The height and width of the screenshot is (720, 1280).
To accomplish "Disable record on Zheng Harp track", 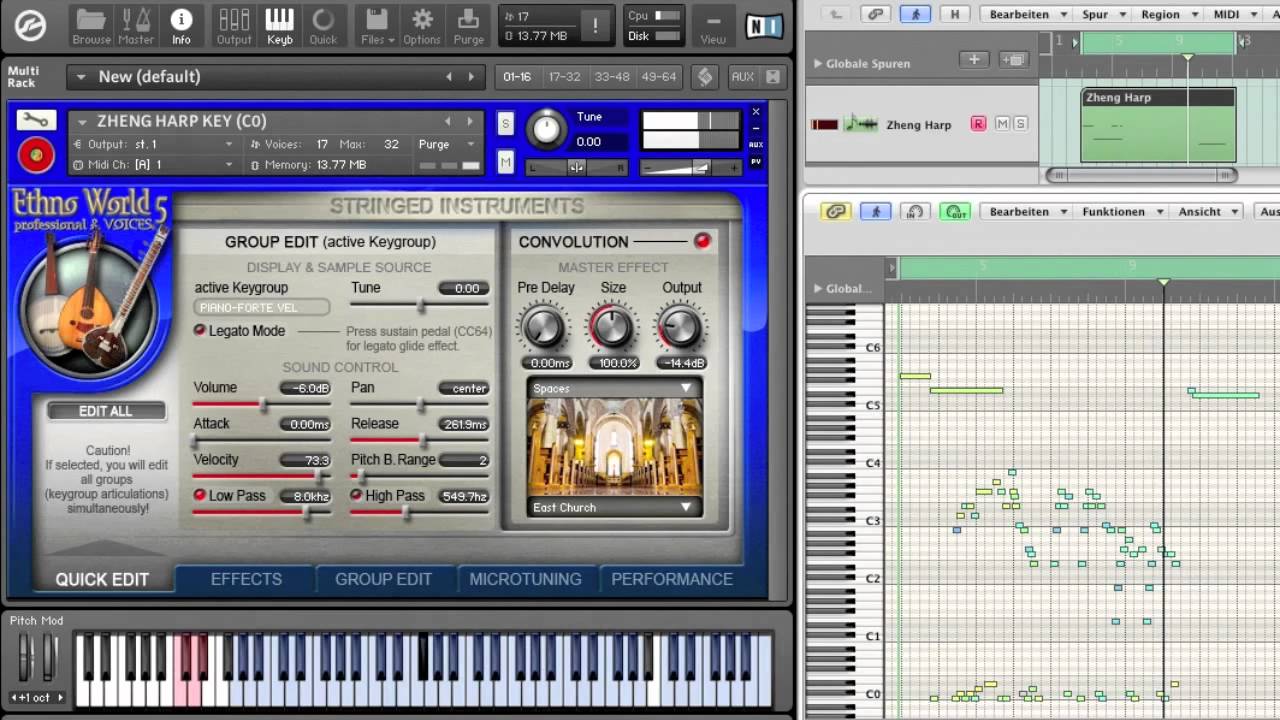I will pyautogui.click(x=978, y=124).
